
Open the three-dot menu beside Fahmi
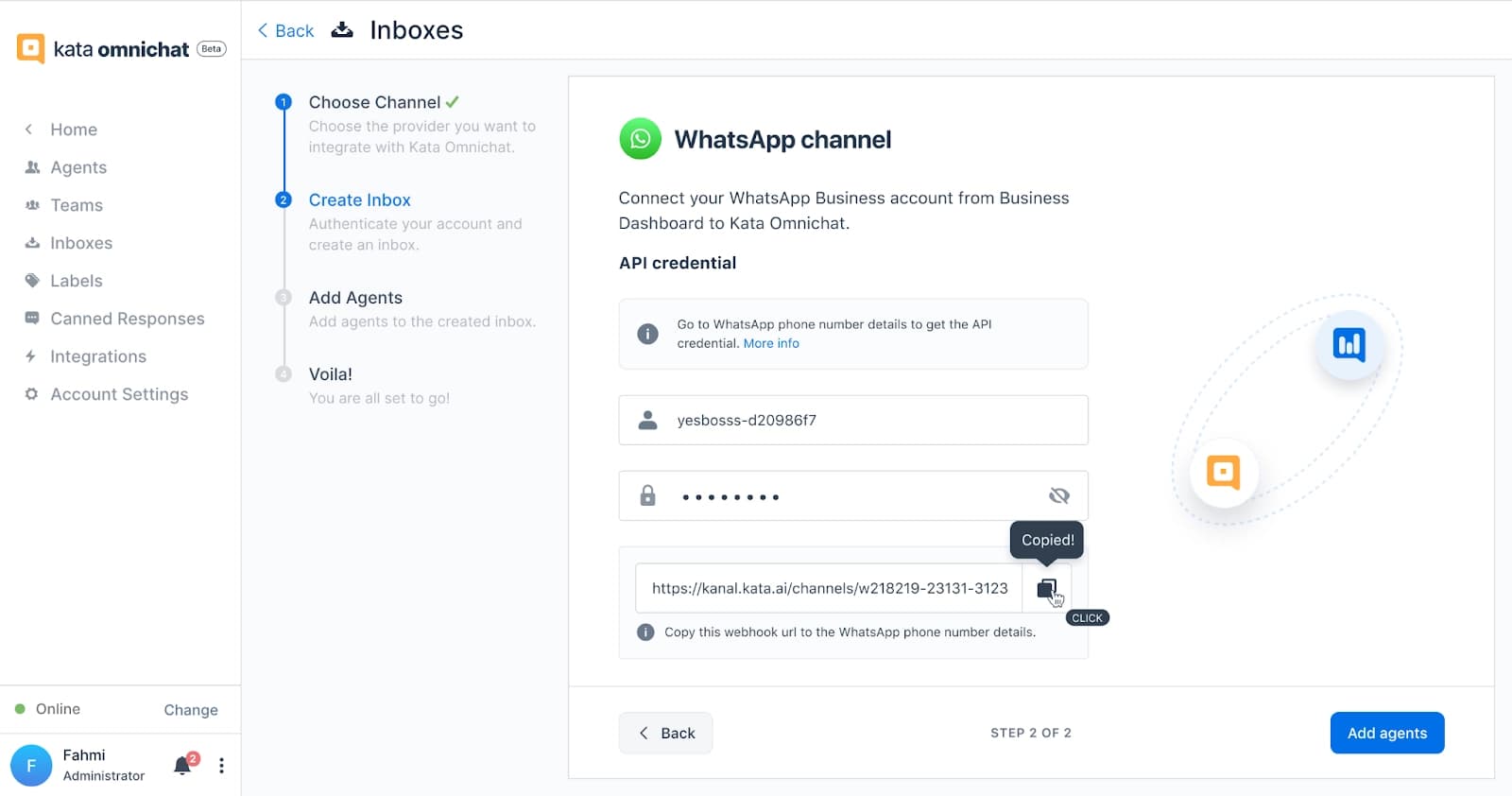click(x=221, y=766)
